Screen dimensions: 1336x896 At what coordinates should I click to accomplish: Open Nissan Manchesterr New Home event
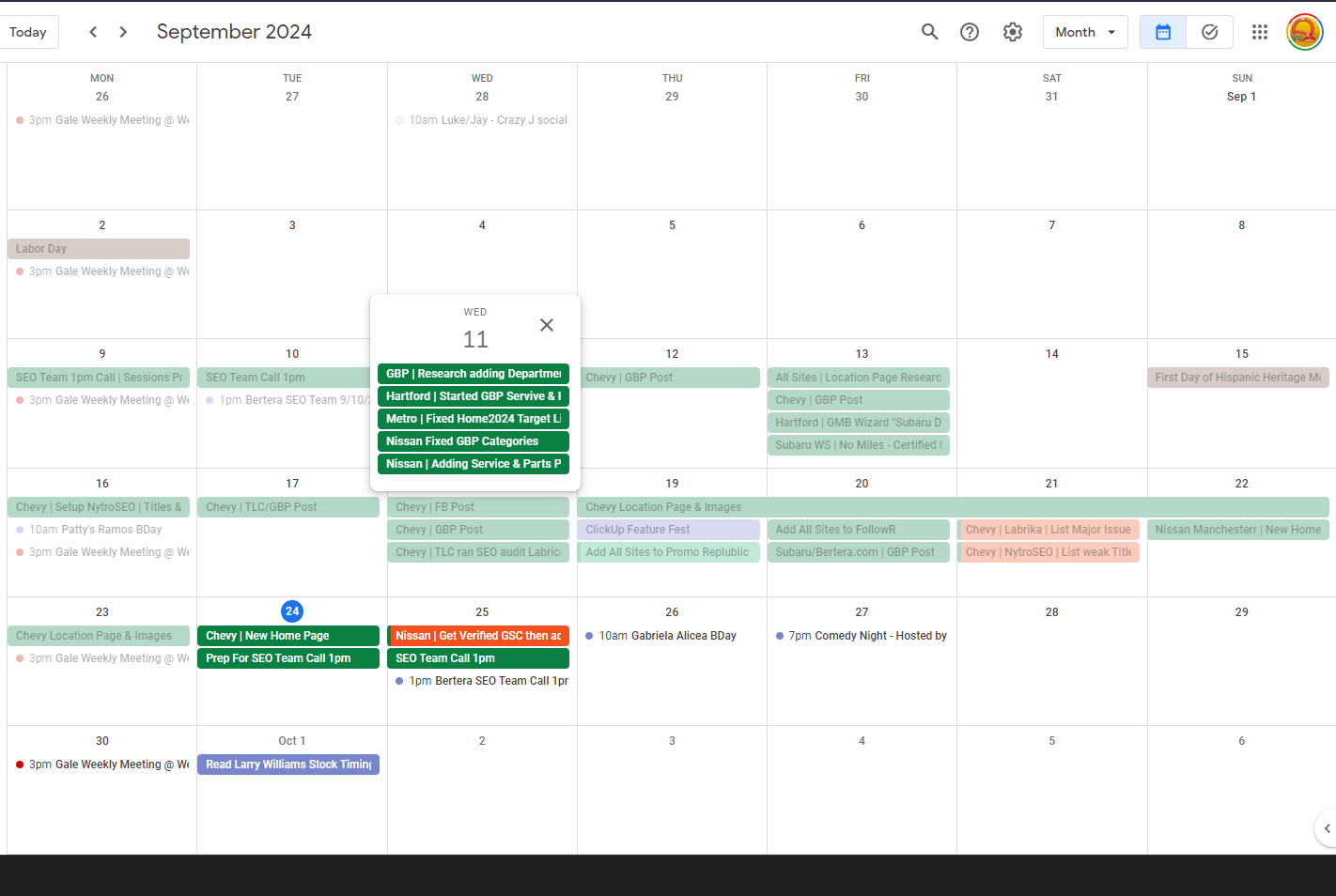[1238, 530]
